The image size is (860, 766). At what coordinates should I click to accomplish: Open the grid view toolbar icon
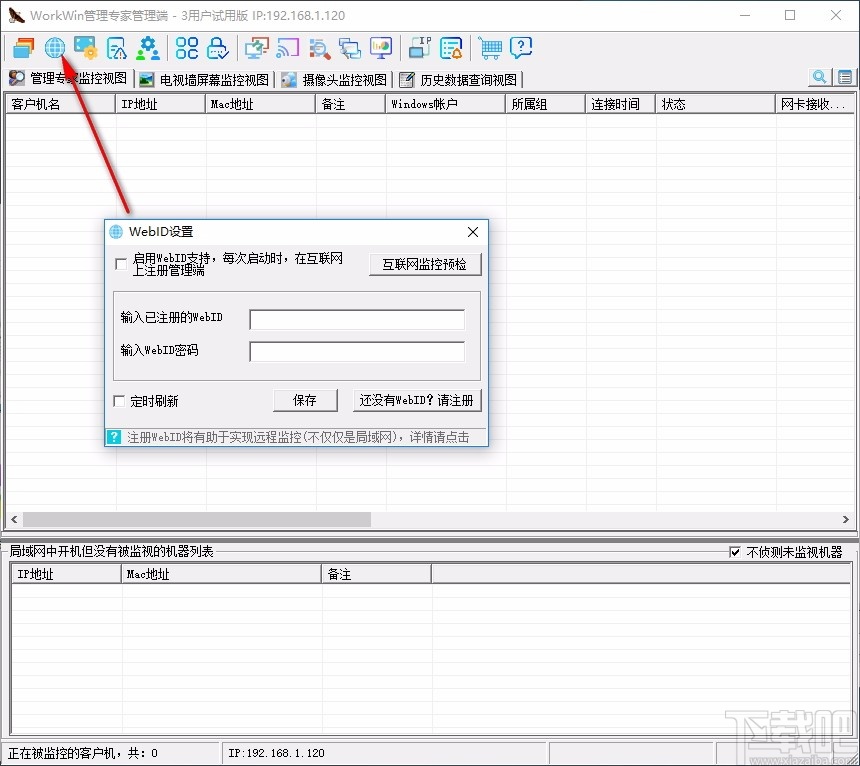(x=184, y=47)
